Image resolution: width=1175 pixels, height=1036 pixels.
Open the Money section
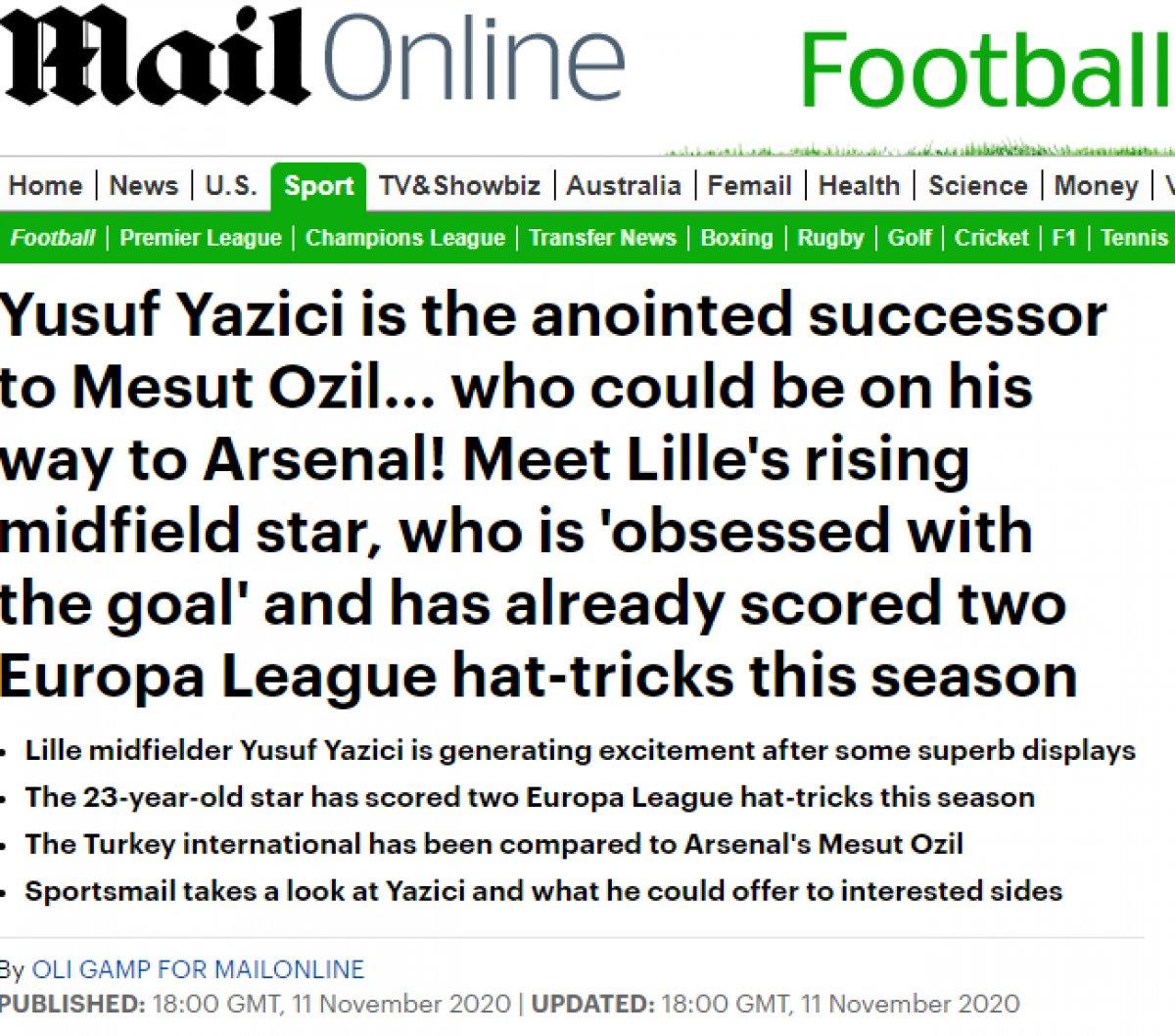(1096, 186)
